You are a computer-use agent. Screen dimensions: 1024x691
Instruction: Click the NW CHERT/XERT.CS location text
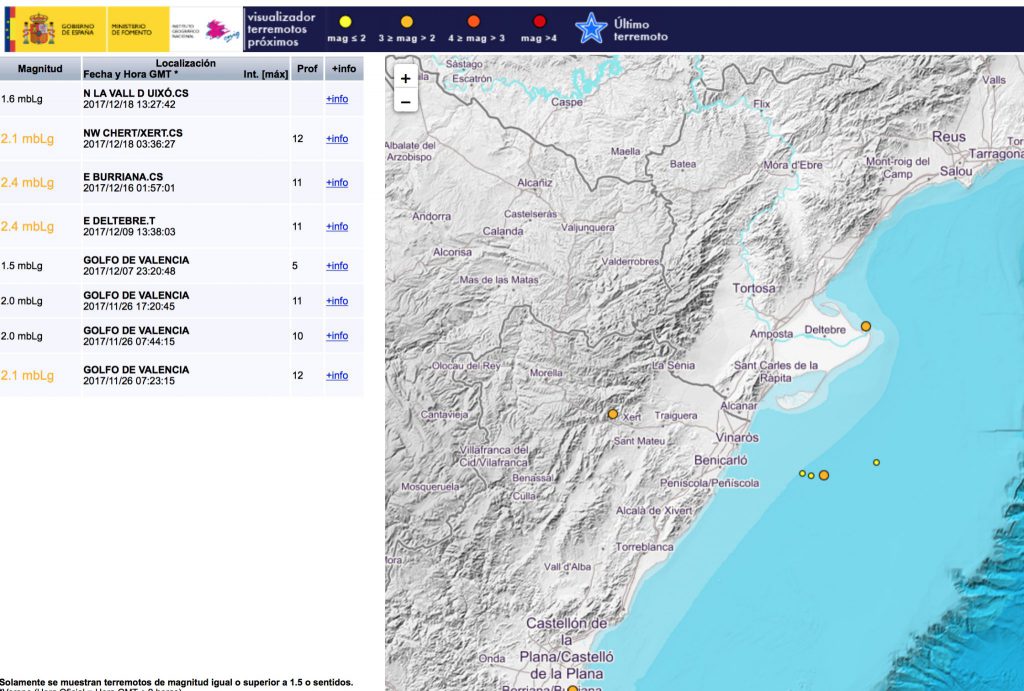[133, 133]
